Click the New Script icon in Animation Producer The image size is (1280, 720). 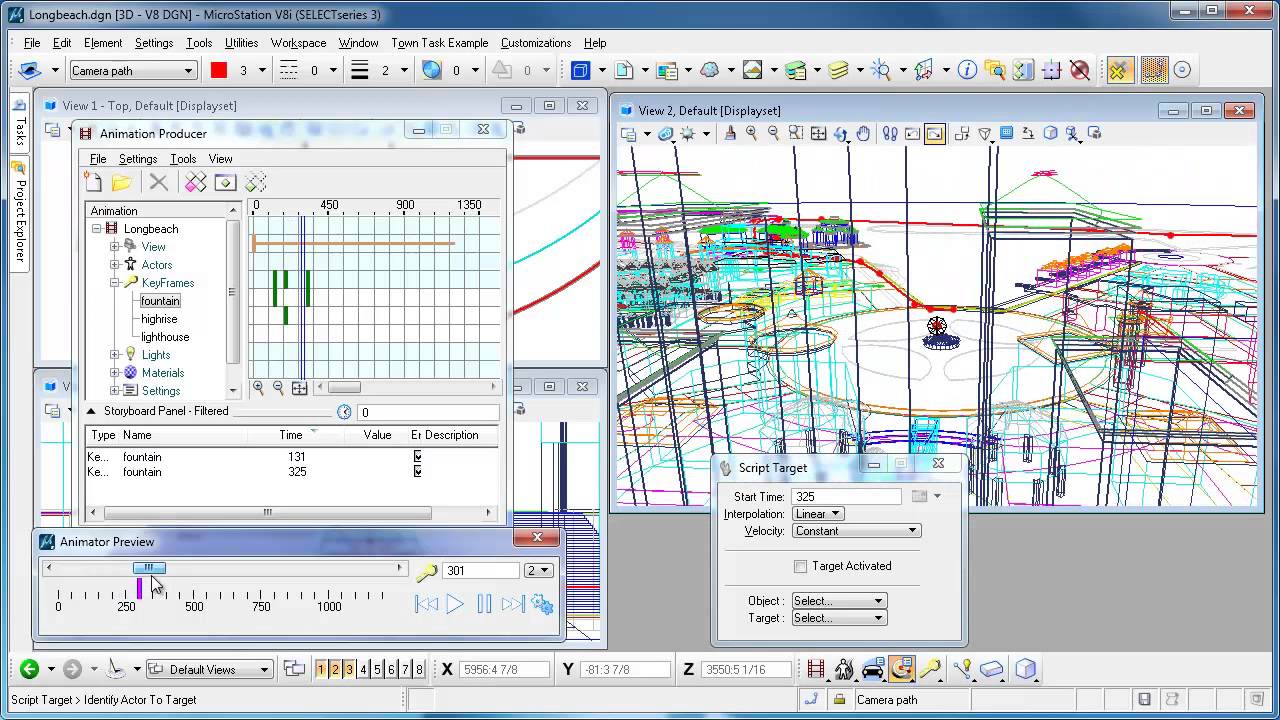[93, 182]
